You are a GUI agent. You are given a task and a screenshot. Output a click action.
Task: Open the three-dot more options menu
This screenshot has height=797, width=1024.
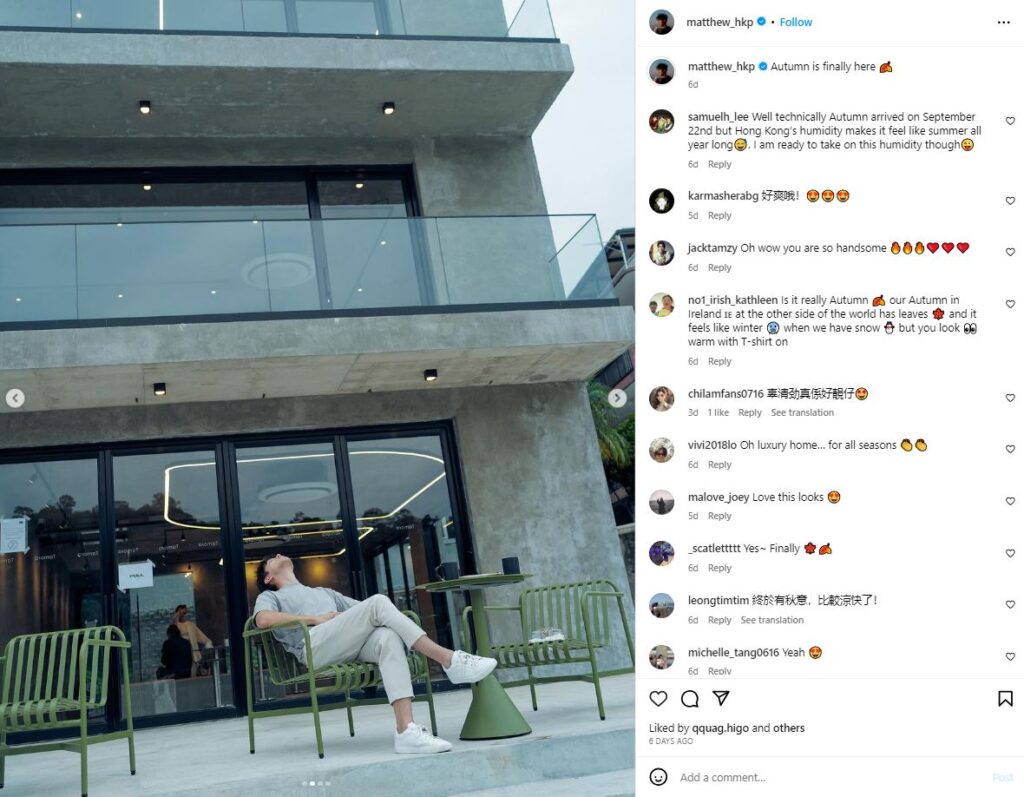(x=1004, y=22)
